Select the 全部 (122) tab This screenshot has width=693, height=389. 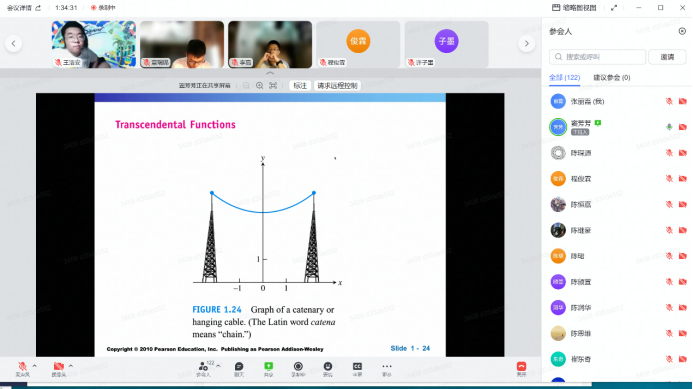point(564,78)
